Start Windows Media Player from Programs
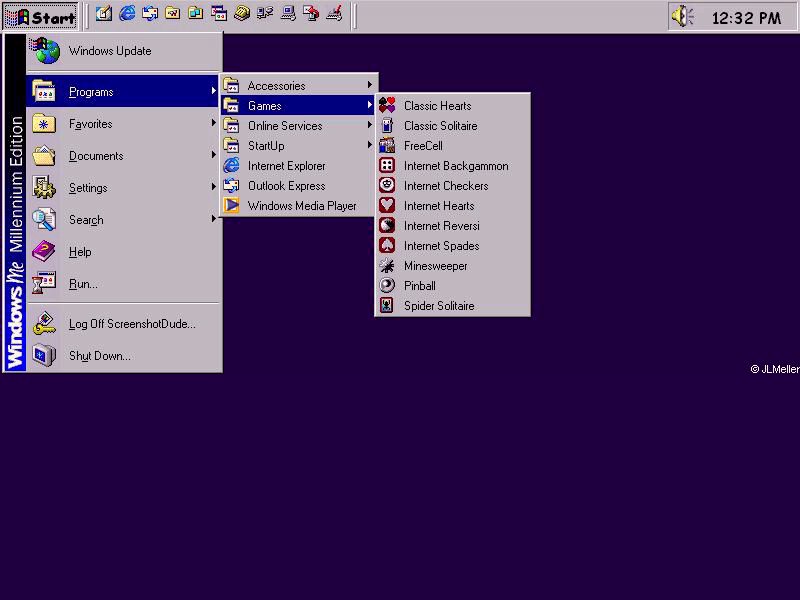 pyautogui.click(x=299, y=206)
